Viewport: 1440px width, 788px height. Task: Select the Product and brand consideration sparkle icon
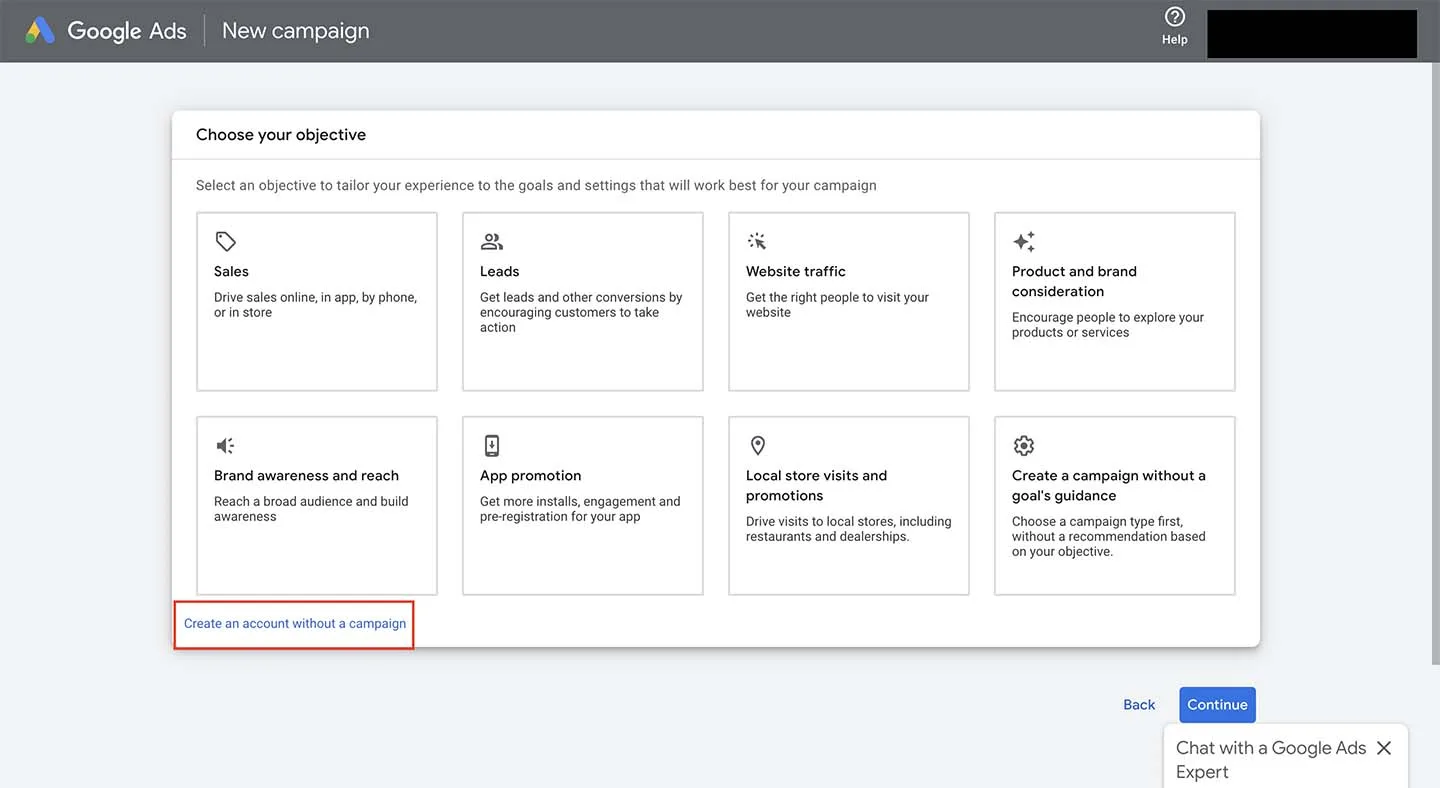(x=1023, y=240)
